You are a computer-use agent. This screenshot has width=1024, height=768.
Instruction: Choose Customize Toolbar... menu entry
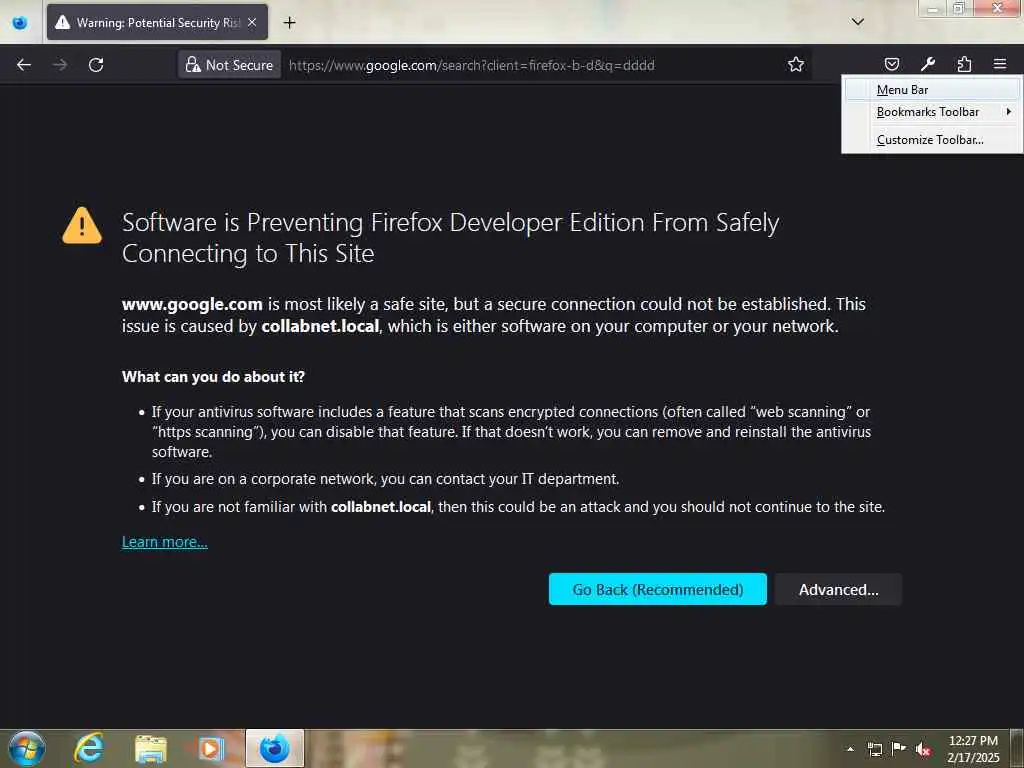tap(932, 140)
